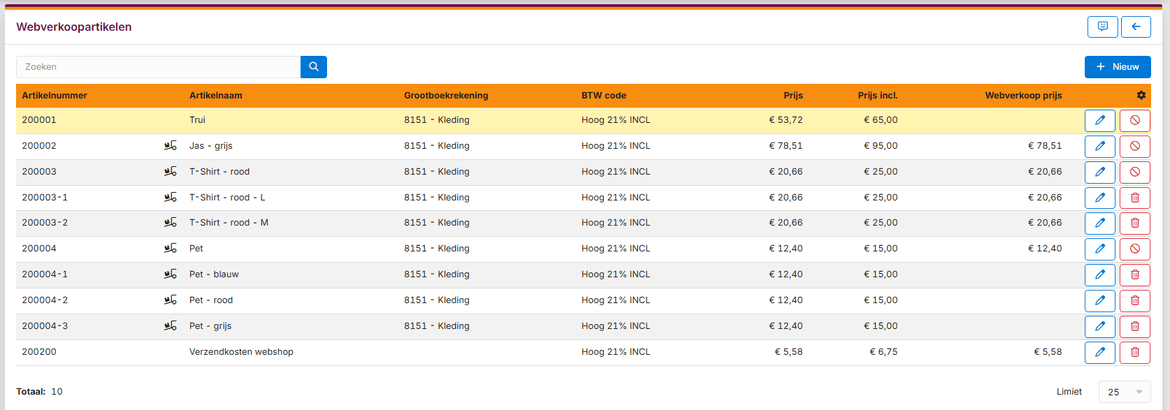Edit article 200001 Trui with pencil icon

[1099, 120]
